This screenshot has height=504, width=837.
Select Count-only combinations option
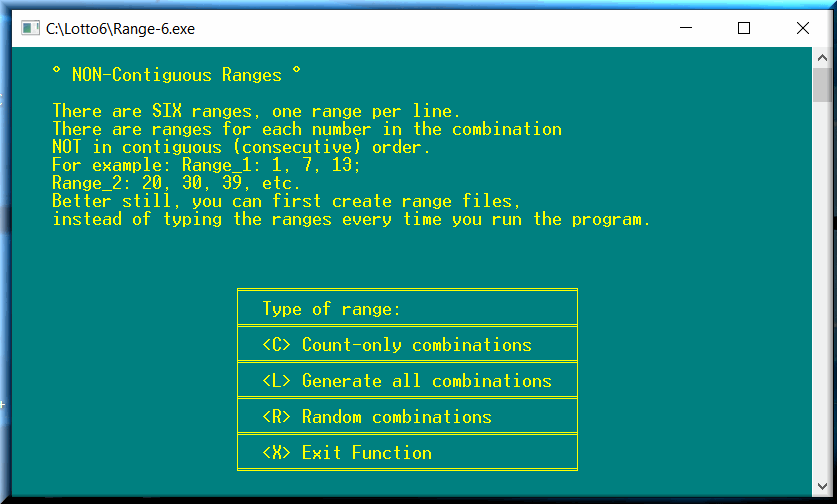coord(407,344)
